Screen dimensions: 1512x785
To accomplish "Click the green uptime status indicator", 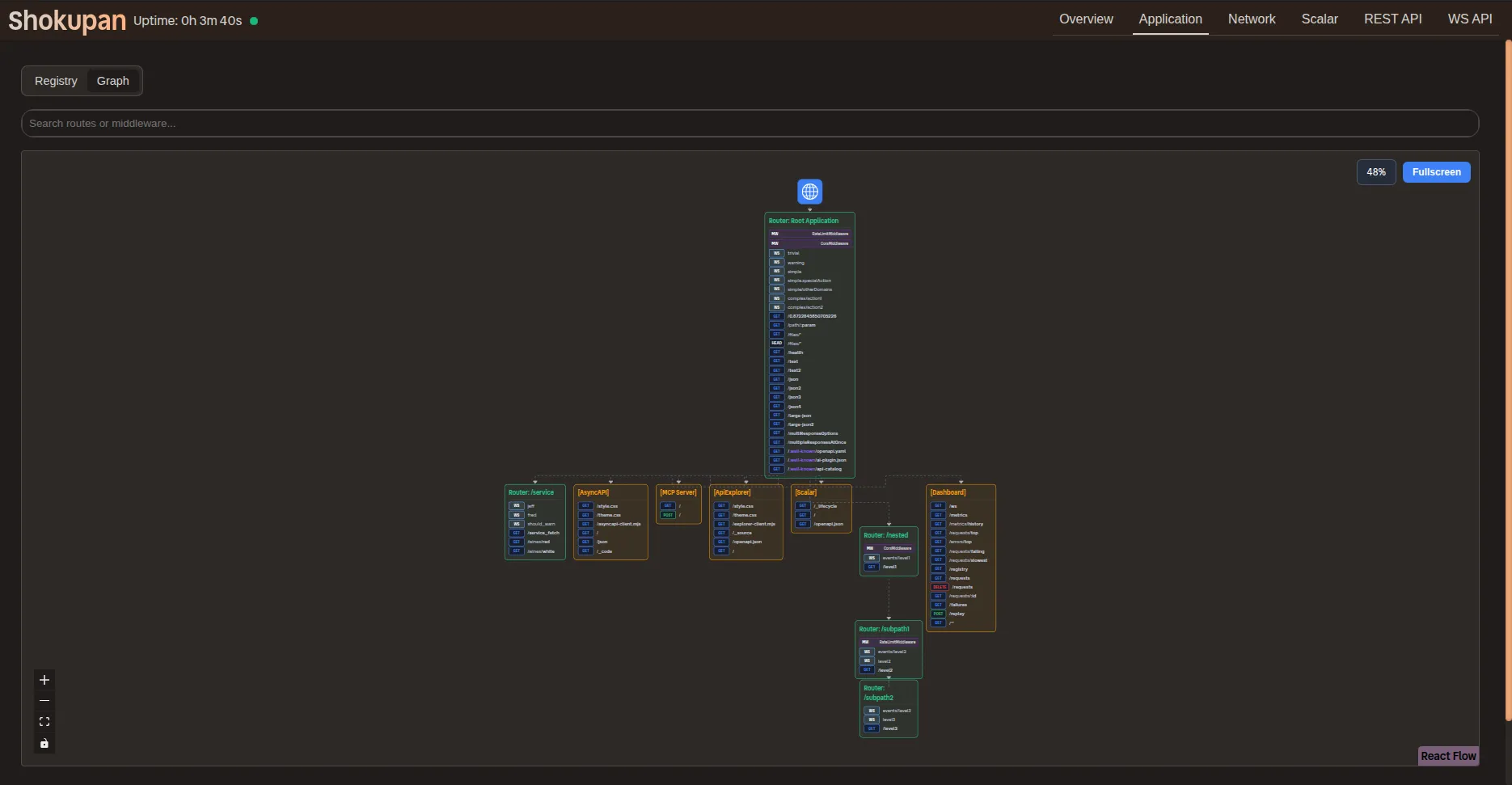I will [x=254, y=21].
